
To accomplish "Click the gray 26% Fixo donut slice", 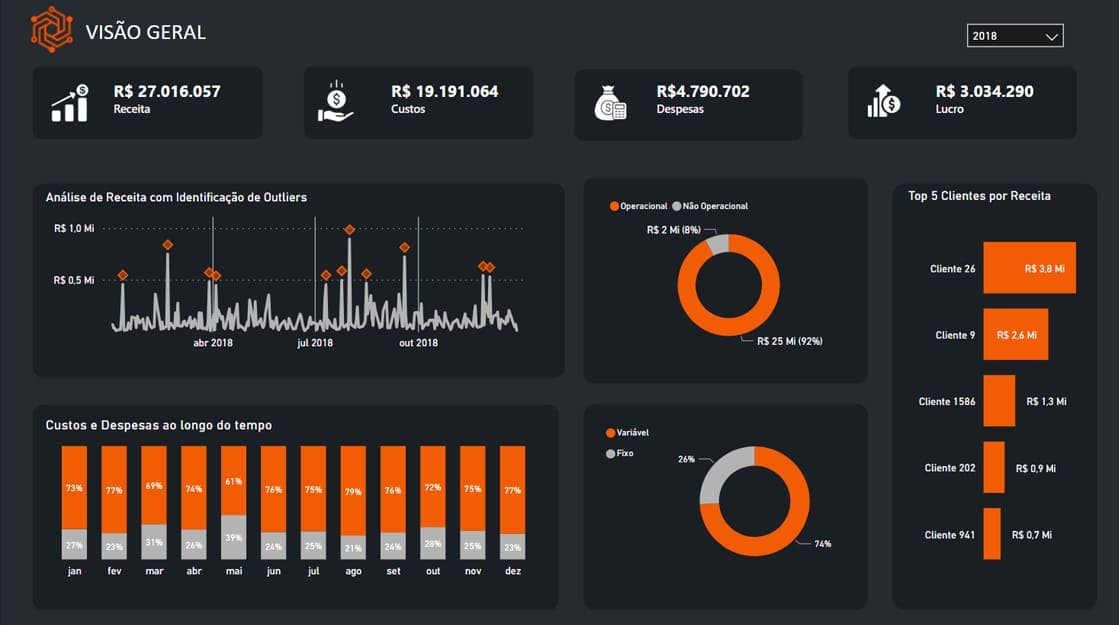I will tap(721, 472).
